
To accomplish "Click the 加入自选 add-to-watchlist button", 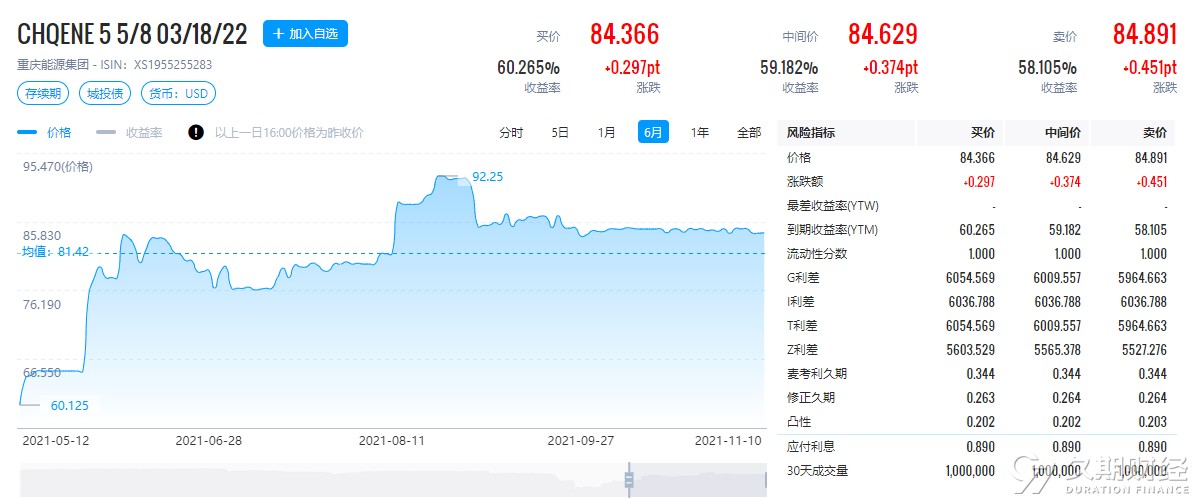I will 305,34.
